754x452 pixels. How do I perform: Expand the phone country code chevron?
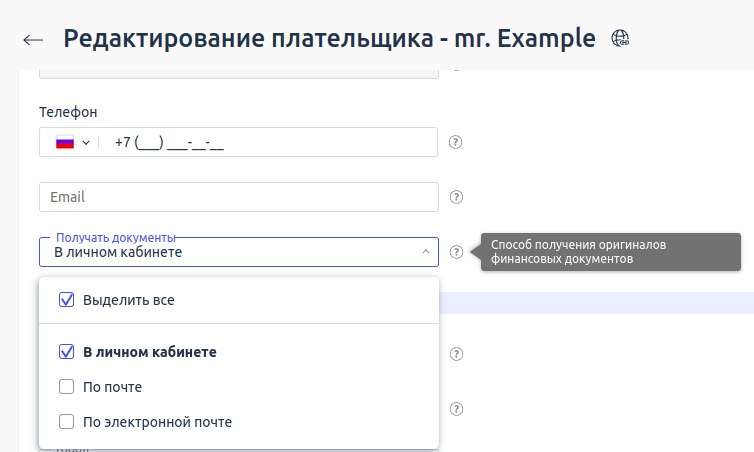click(x=86, y=142)
